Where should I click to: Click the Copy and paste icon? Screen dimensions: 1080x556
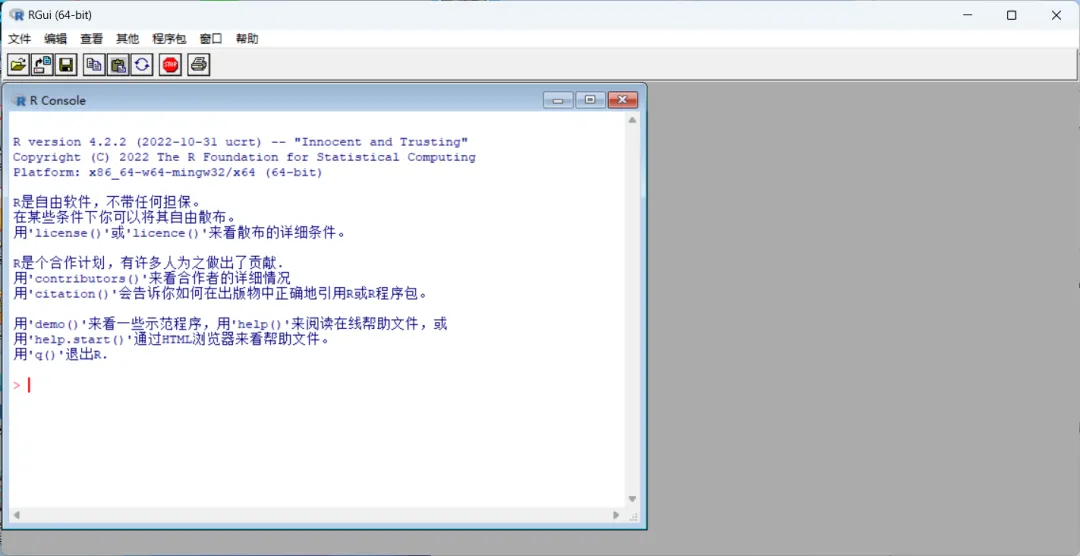(x=142, y=65)
